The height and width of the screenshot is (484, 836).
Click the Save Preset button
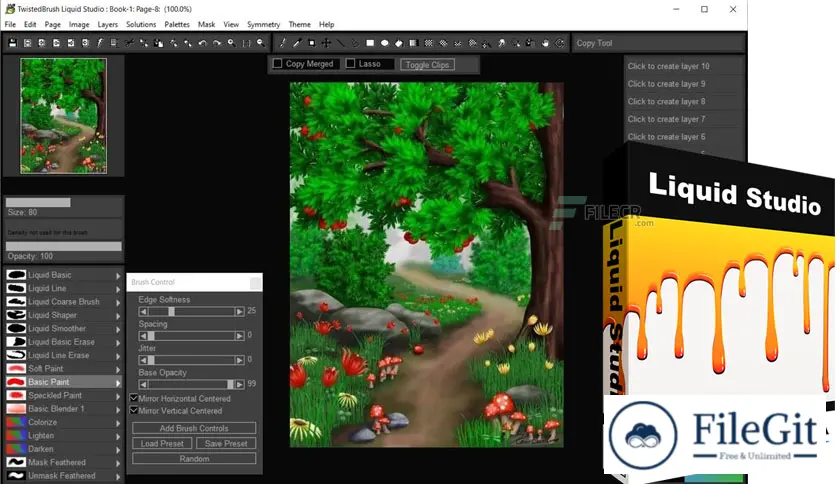tap(226, 443)
